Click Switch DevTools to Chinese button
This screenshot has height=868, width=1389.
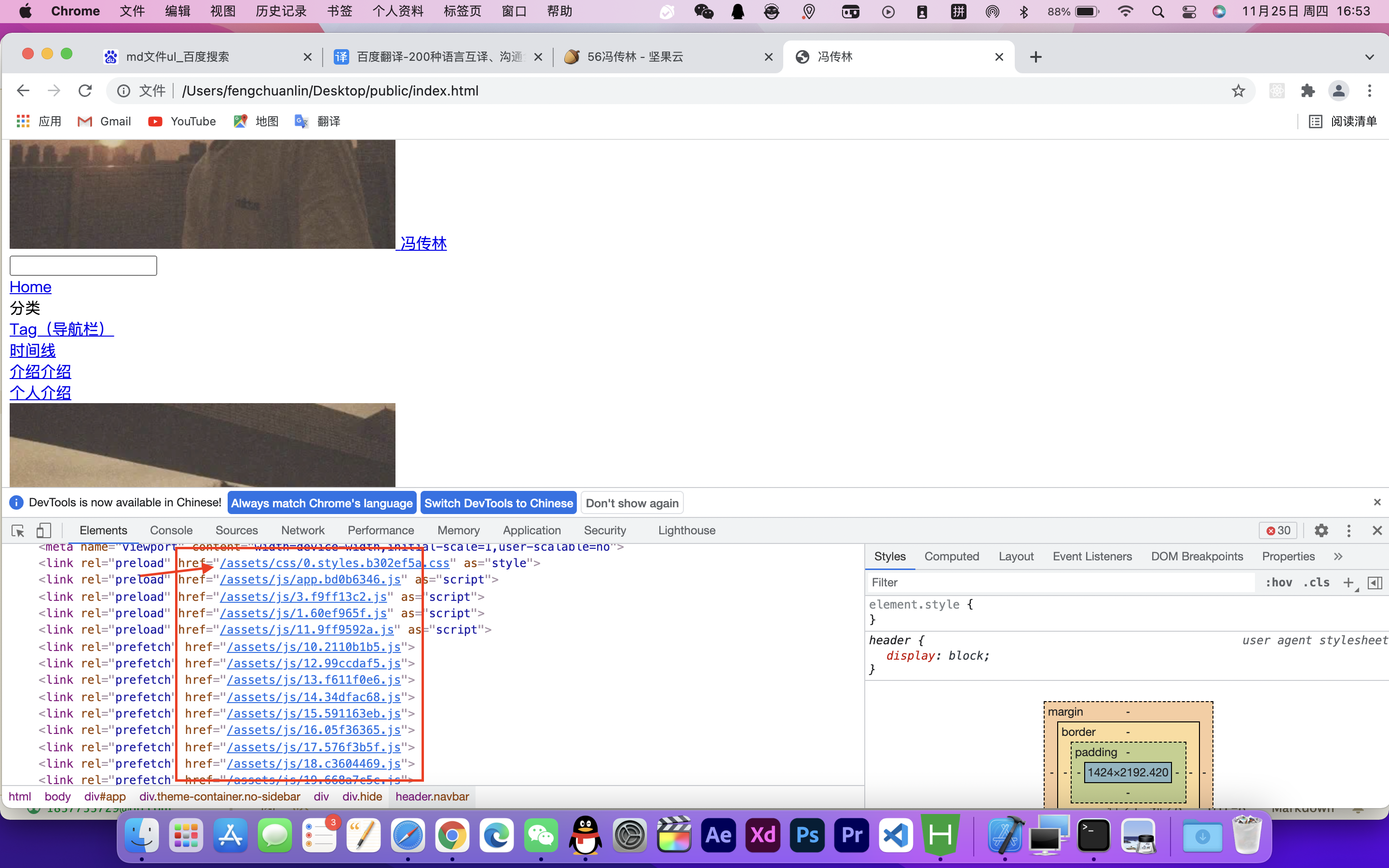(498, 503)
